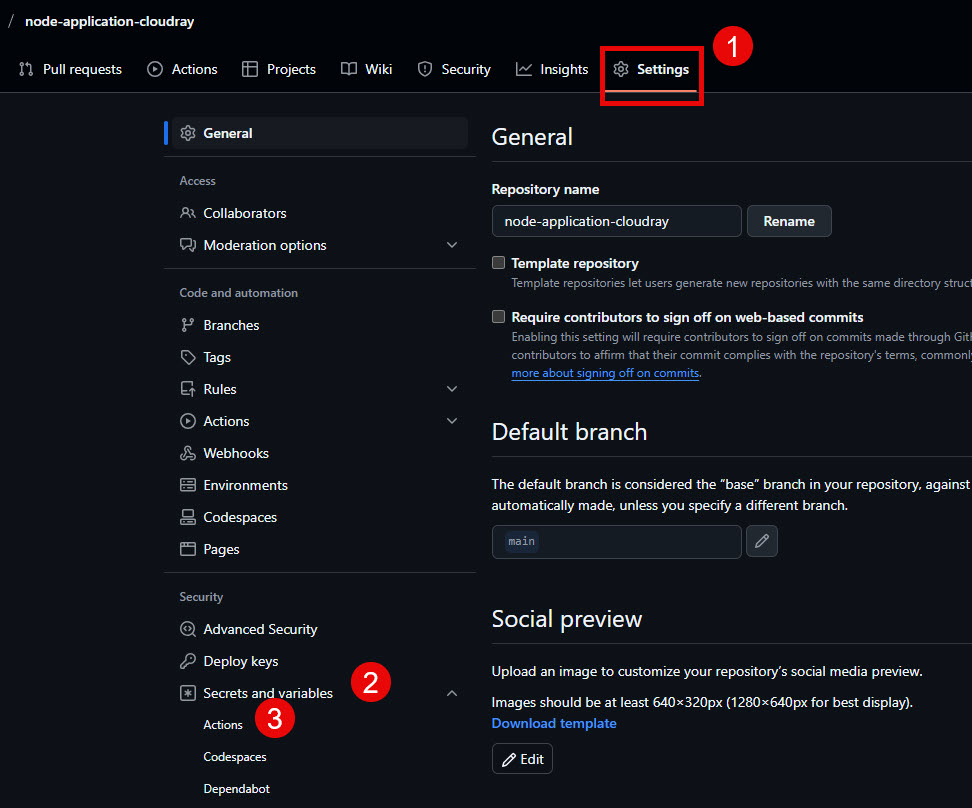Check Require contributors to sign off
The width and height of the screenshot is (972, 808).
click(x=498, y=316)
